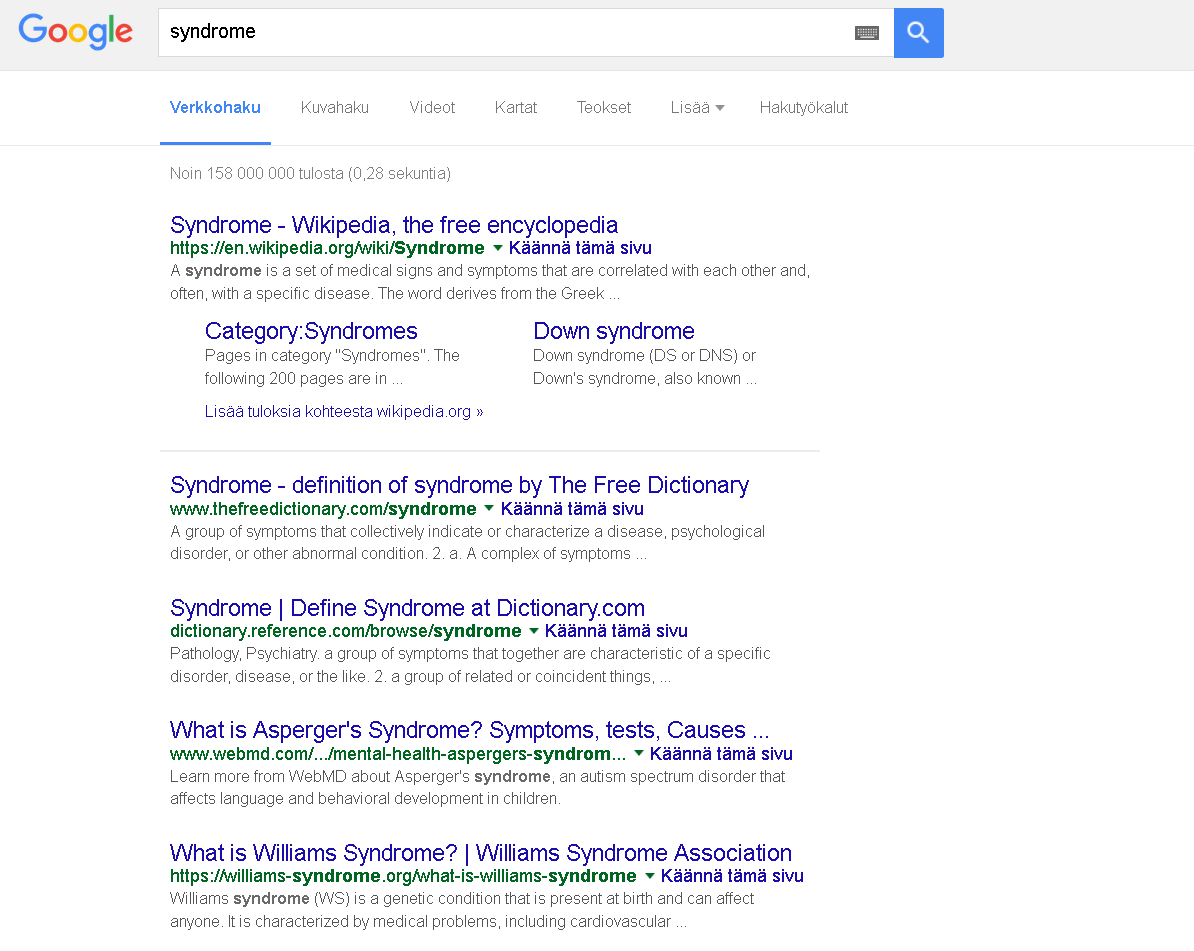Click the Google logo

76,32
